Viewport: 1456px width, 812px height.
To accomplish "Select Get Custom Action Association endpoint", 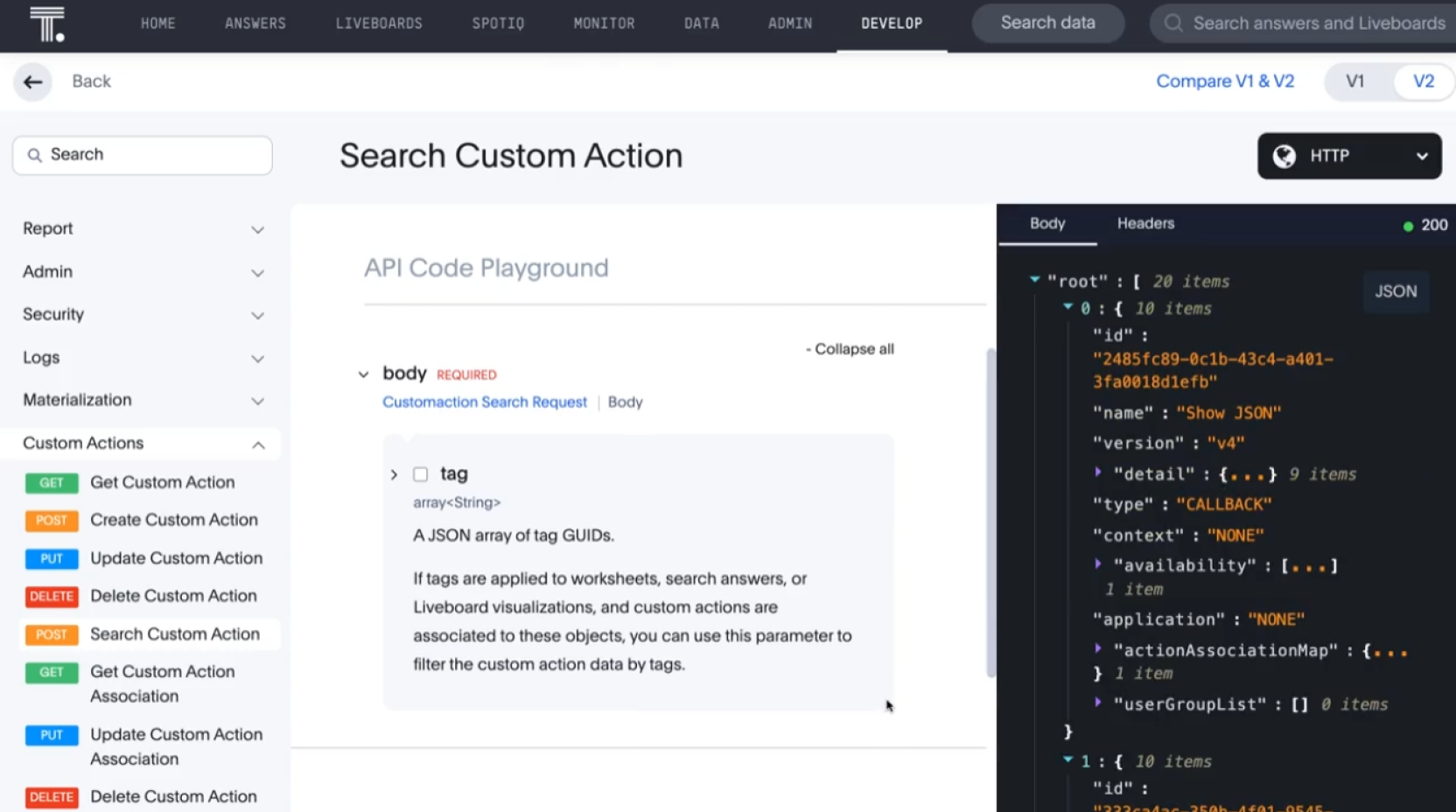I will pyautogui.click(x=163, y=684).
